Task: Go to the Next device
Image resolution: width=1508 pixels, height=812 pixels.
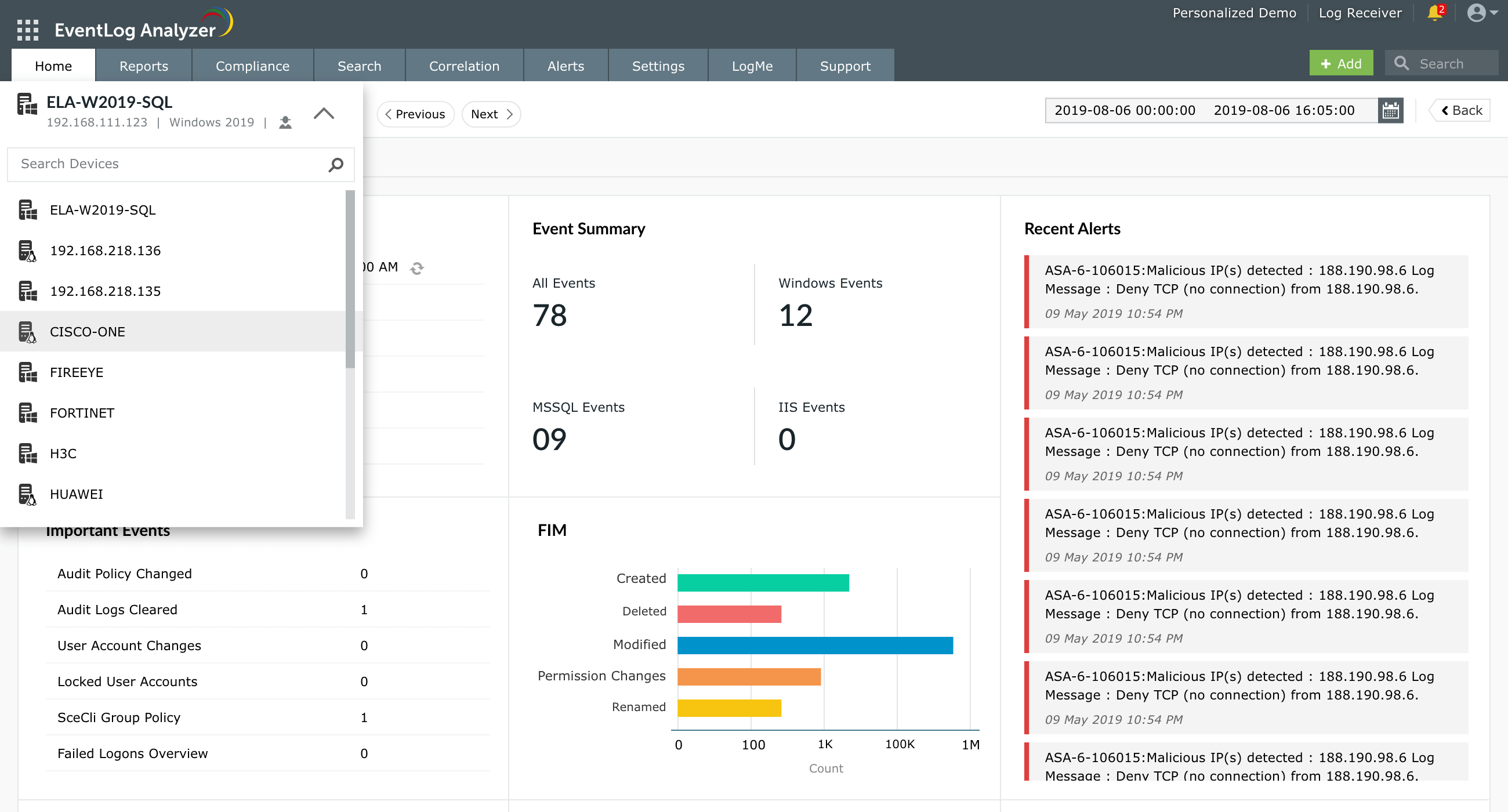Action: coord(491,114)
